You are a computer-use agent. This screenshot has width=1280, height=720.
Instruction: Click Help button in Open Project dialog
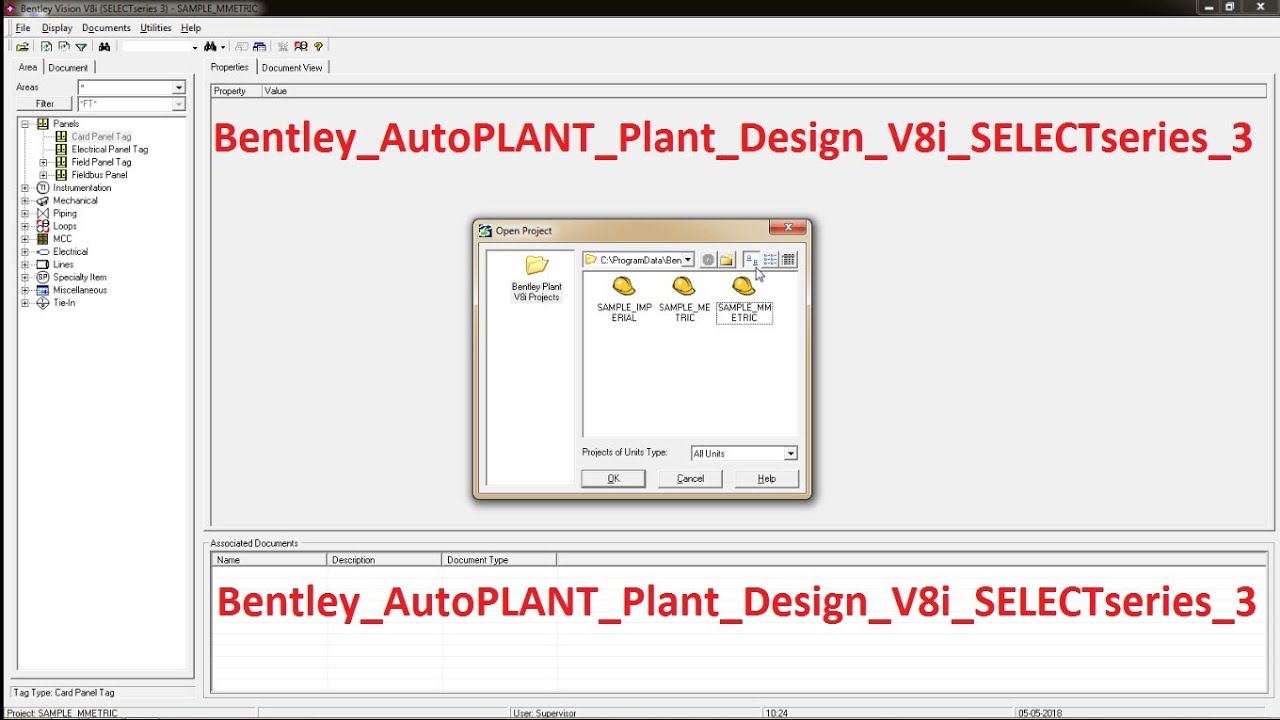pyautogui.click(x=767, y=479)
